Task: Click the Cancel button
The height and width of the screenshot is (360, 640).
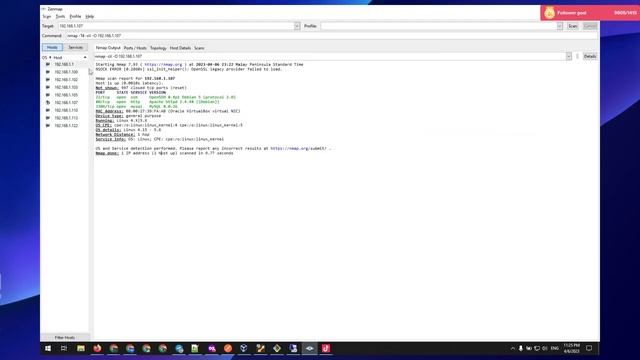Action: click(x=590, y=26)
